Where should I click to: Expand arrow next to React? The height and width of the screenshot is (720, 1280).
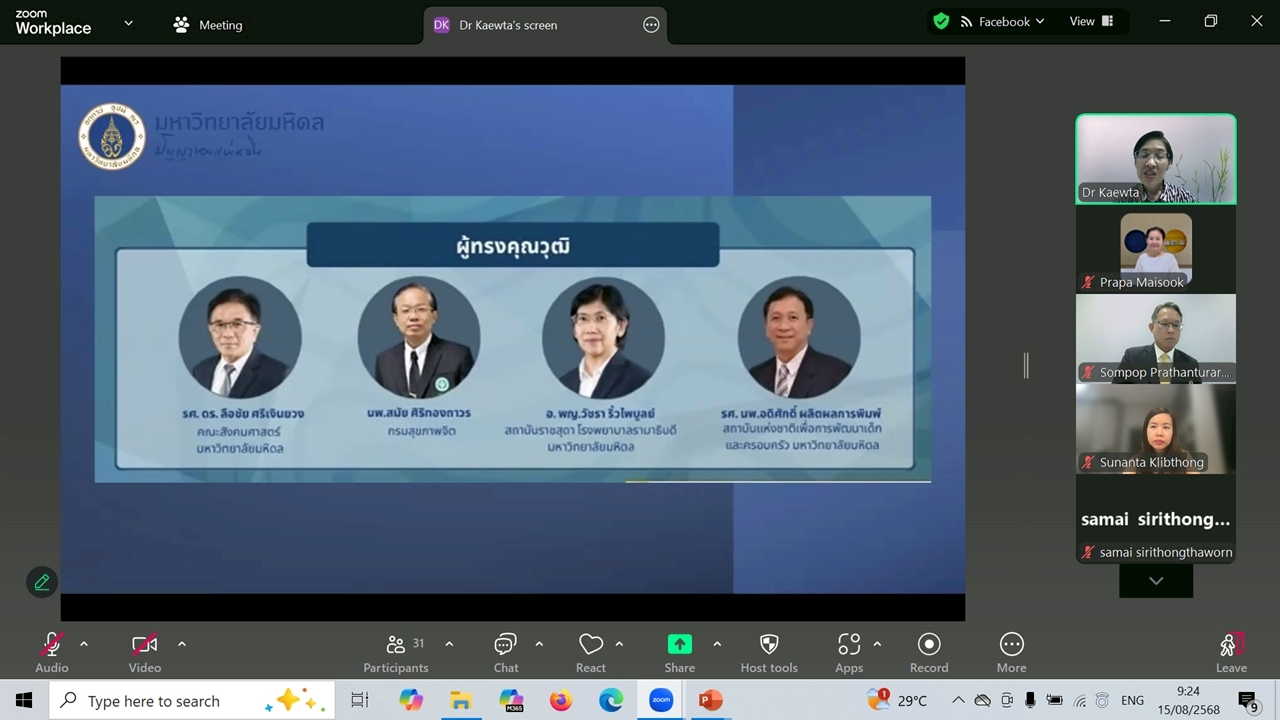[x=619, y=644]
